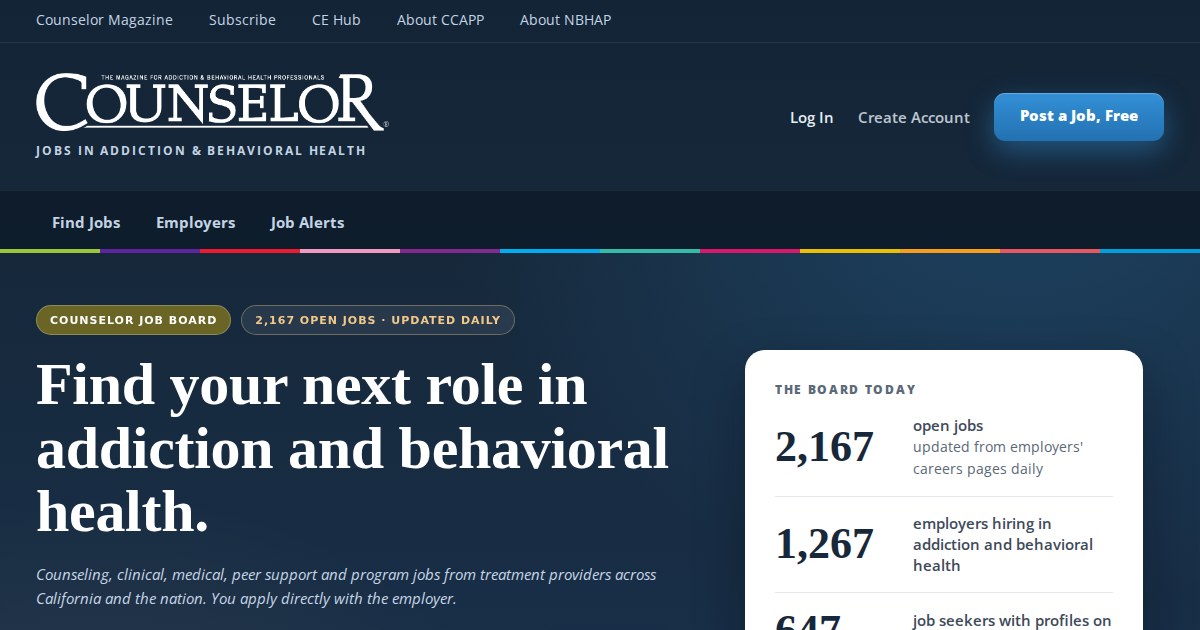The width and height of the screenshot is (1200, 630).
Task: Go to CE Hub
Action: coord(336,20)
